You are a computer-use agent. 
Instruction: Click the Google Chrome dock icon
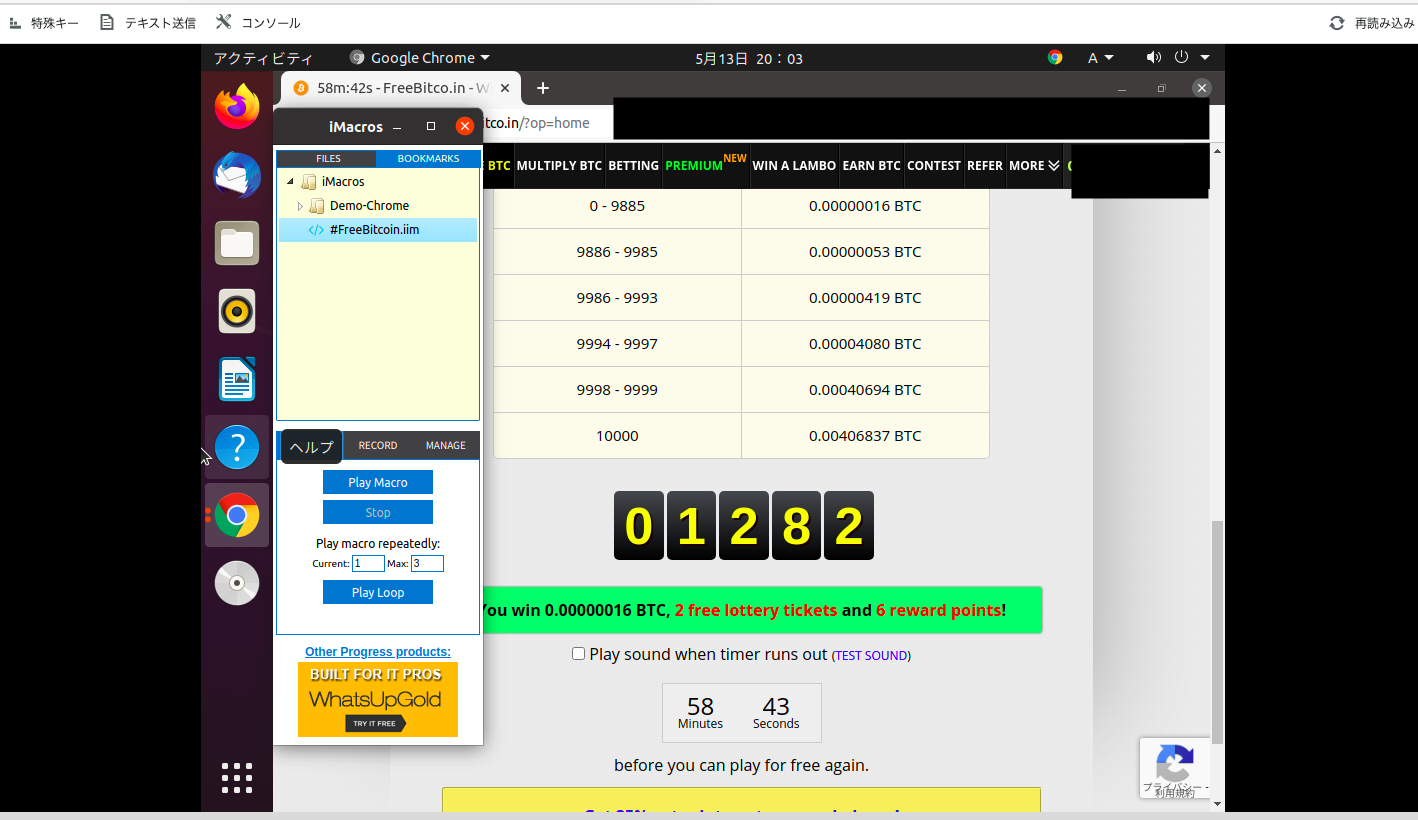(237, 515)
